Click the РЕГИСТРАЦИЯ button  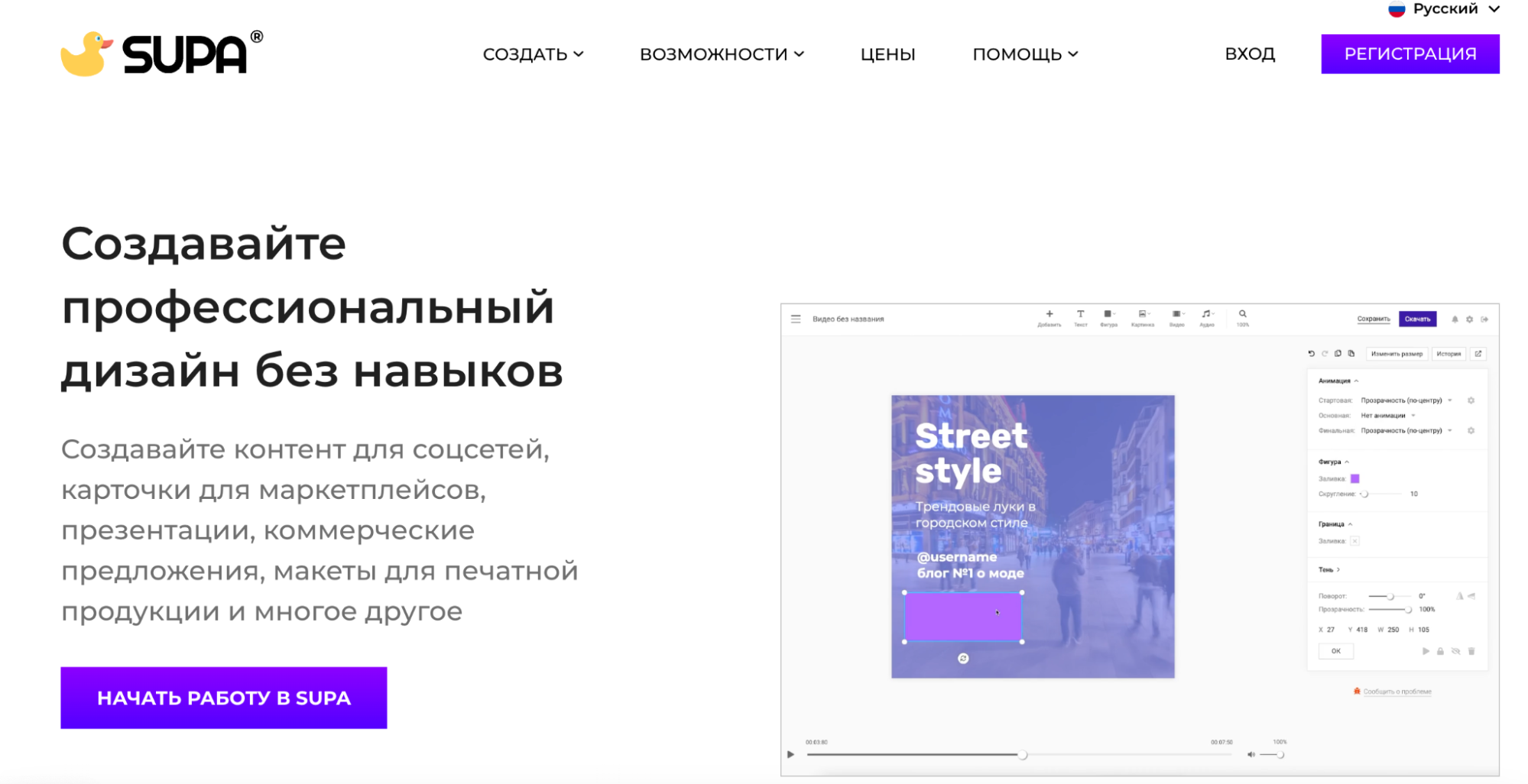(1410, 54)
